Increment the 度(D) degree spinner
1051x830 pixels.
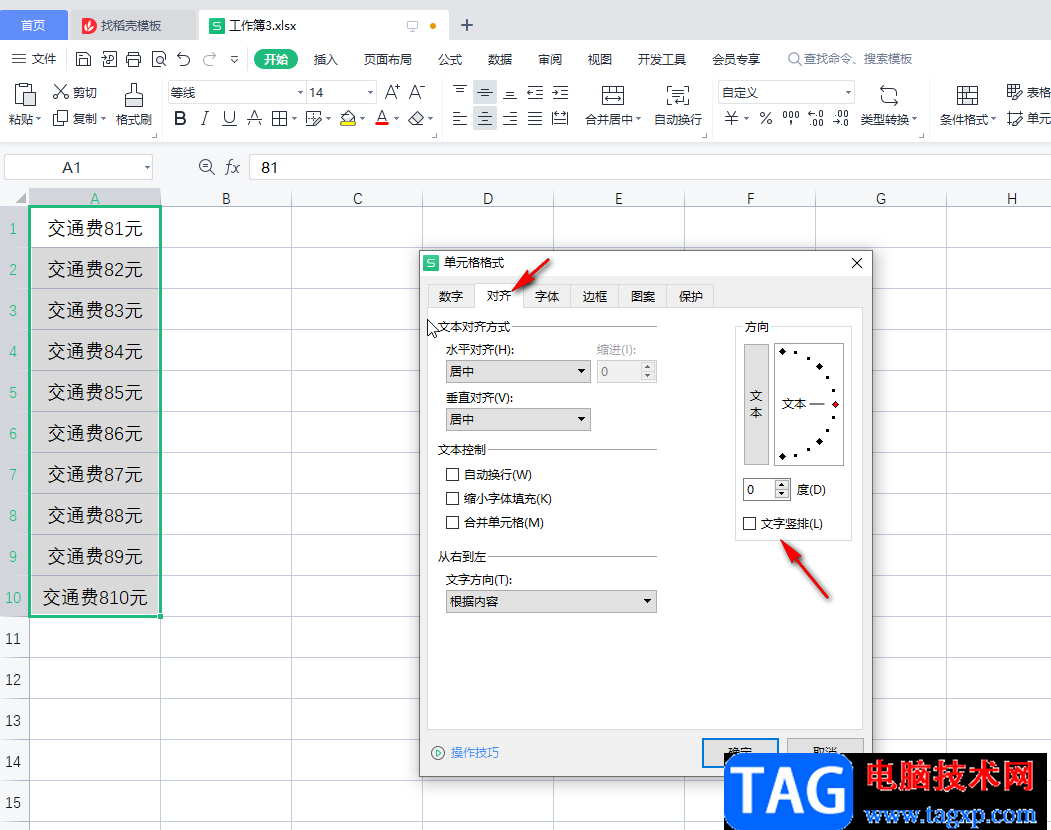pos(782,485)
